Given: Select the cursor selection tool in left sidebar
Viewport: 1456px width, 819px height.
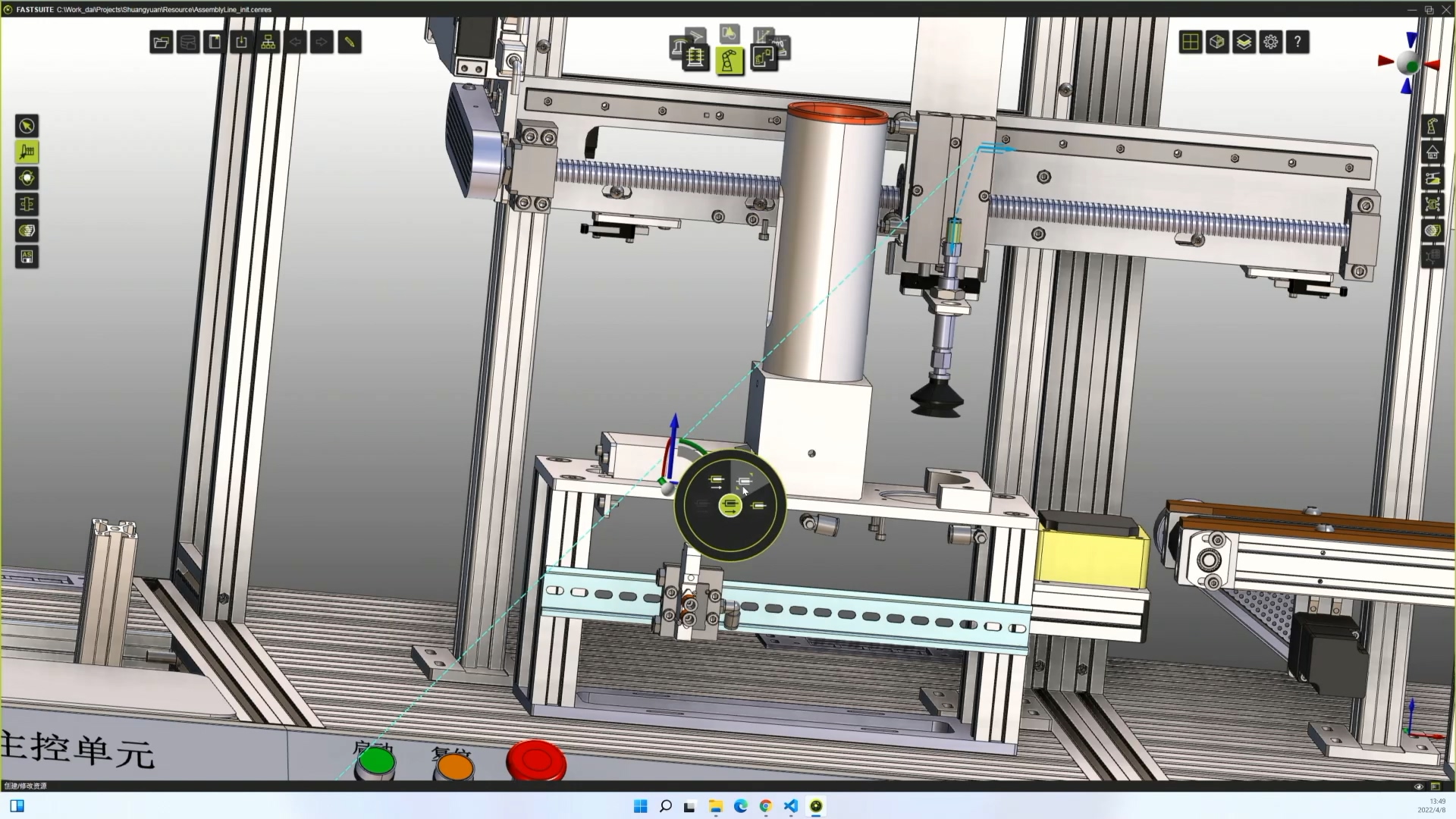Looking at the screenshot, I should [27, 126].
